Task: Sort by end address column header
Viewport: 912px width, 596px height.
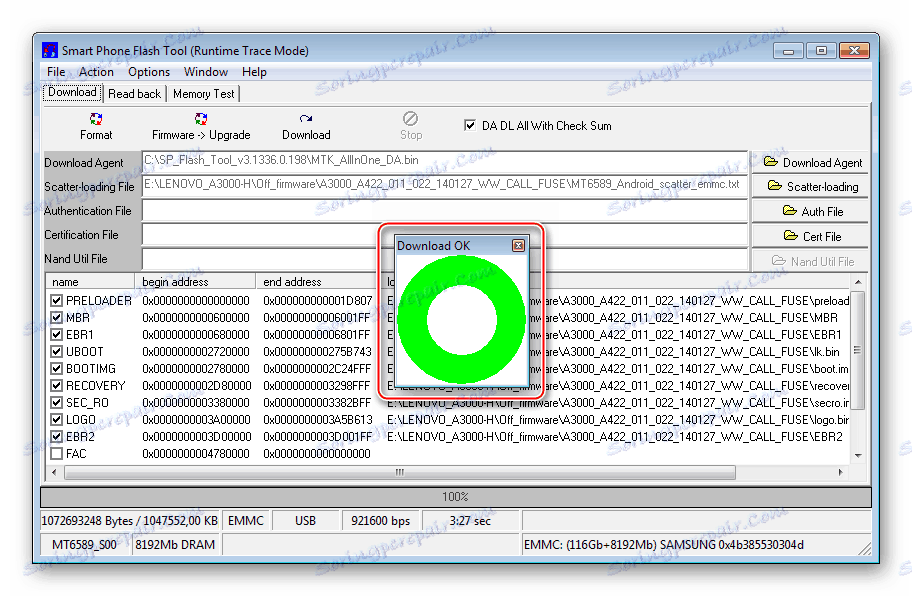Action: [x=316, y=281]
